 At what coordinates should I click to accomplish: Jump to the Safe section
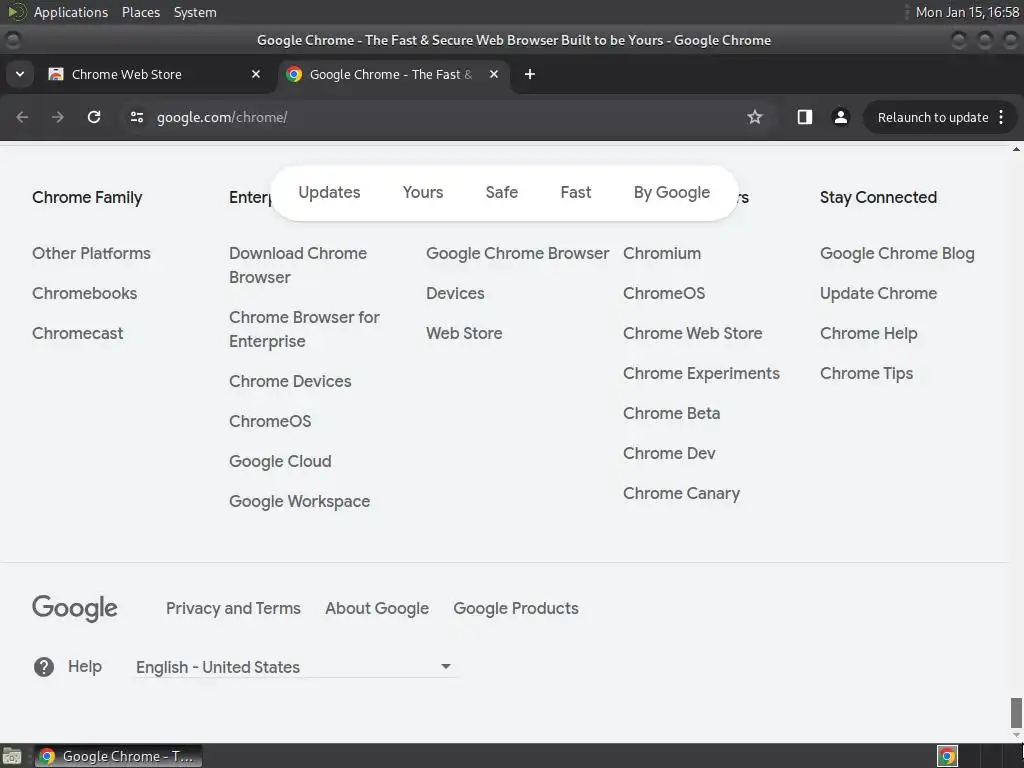click(502, 192)
